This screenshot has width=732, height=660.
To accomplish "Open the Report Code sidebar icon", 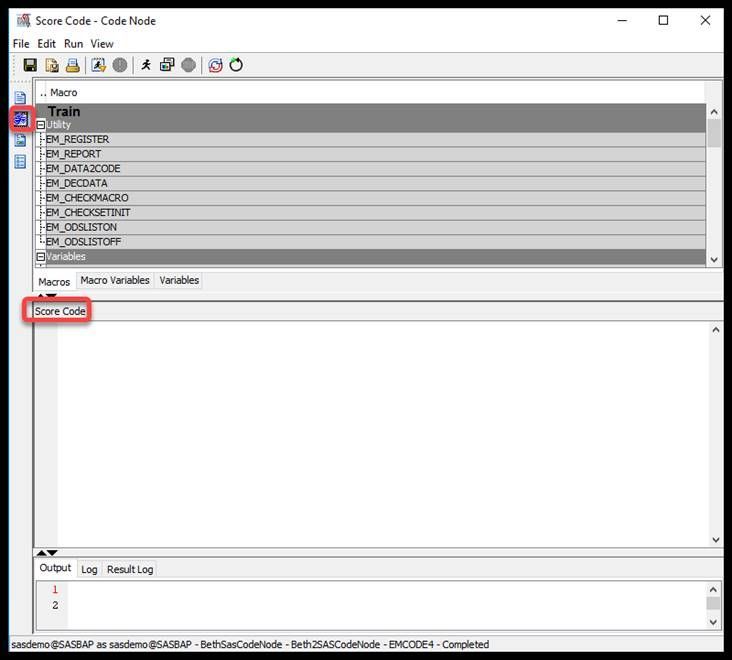I will (20, 140).
